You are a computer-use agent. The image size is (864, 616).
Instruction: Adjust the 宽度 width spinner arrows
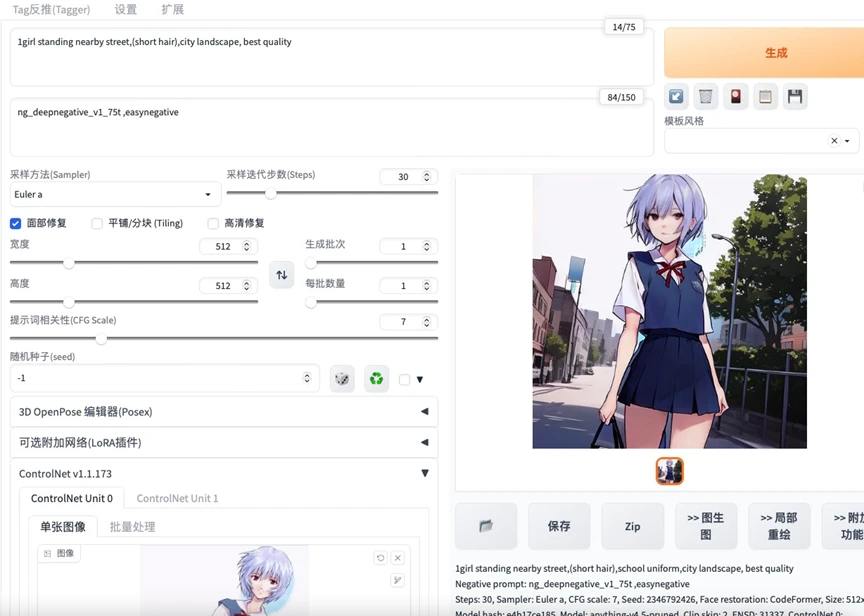click(246, 246)
